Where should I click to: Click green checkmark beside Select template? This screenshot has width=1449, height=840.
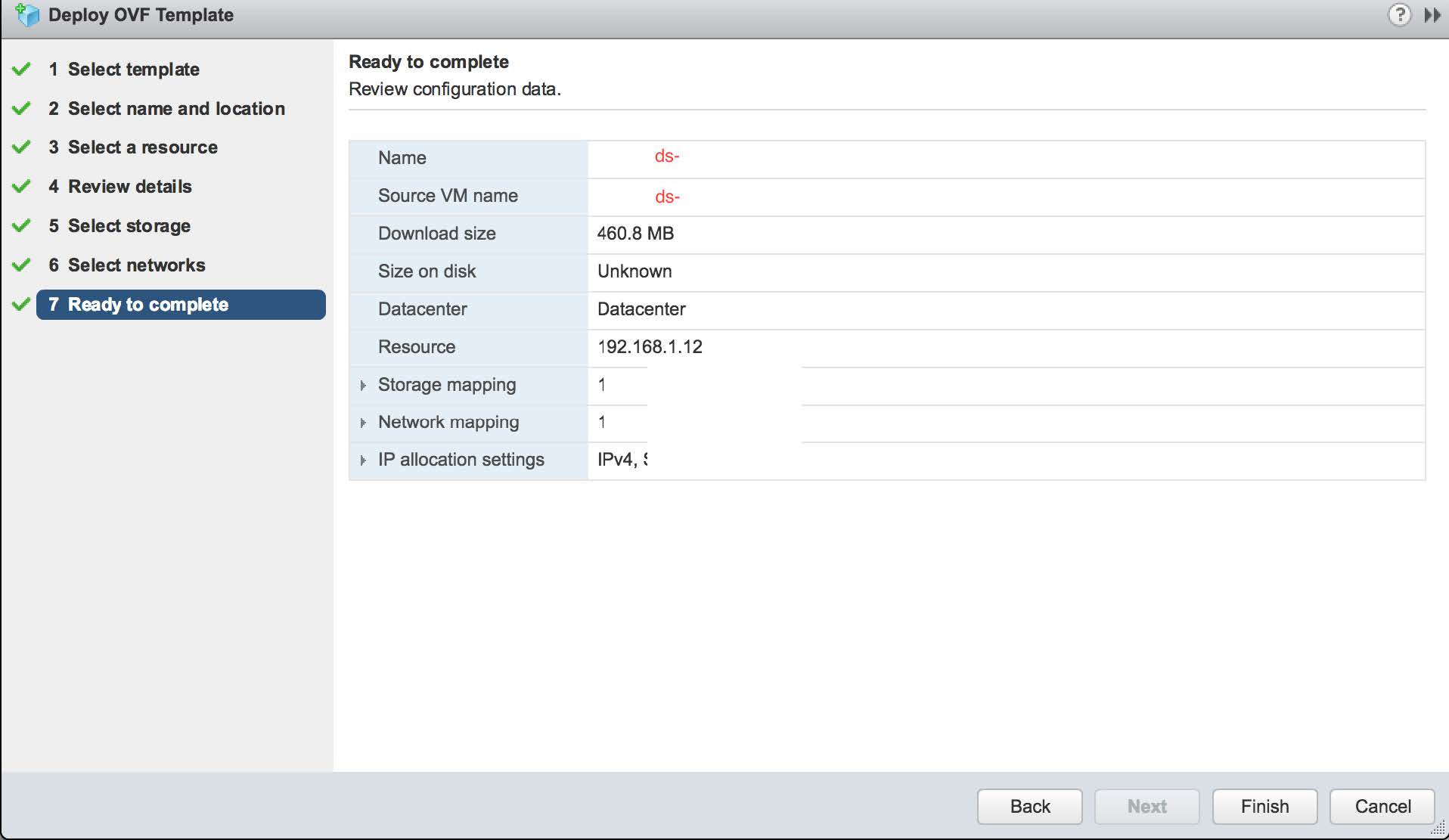[21, 70]
